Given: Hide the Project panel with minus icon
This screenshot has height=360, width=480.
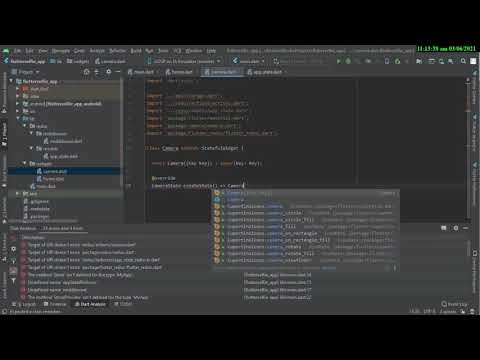Looking at the screenshot, I should (118, 72).
